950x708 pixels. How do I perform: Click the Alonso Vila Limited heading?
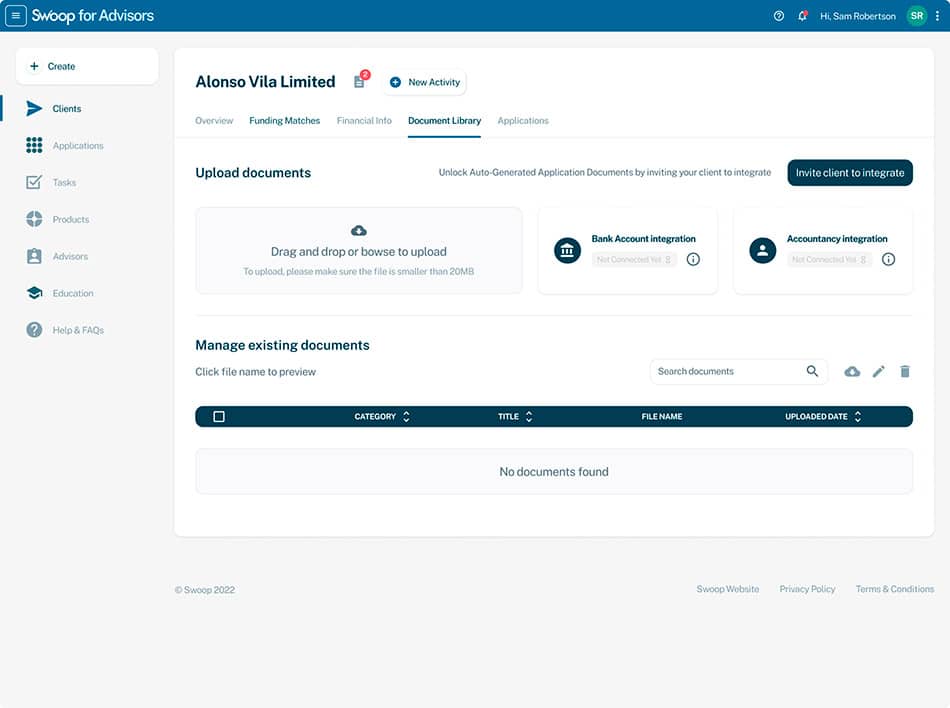click(x=265, y=82)
